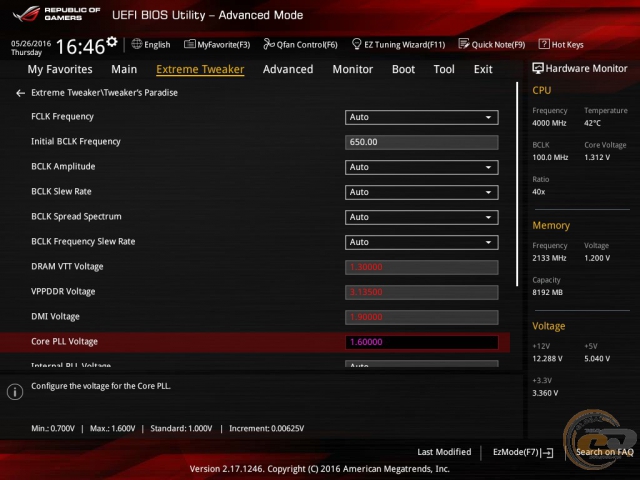Open Quick Note(F9)

coord(492,44)
